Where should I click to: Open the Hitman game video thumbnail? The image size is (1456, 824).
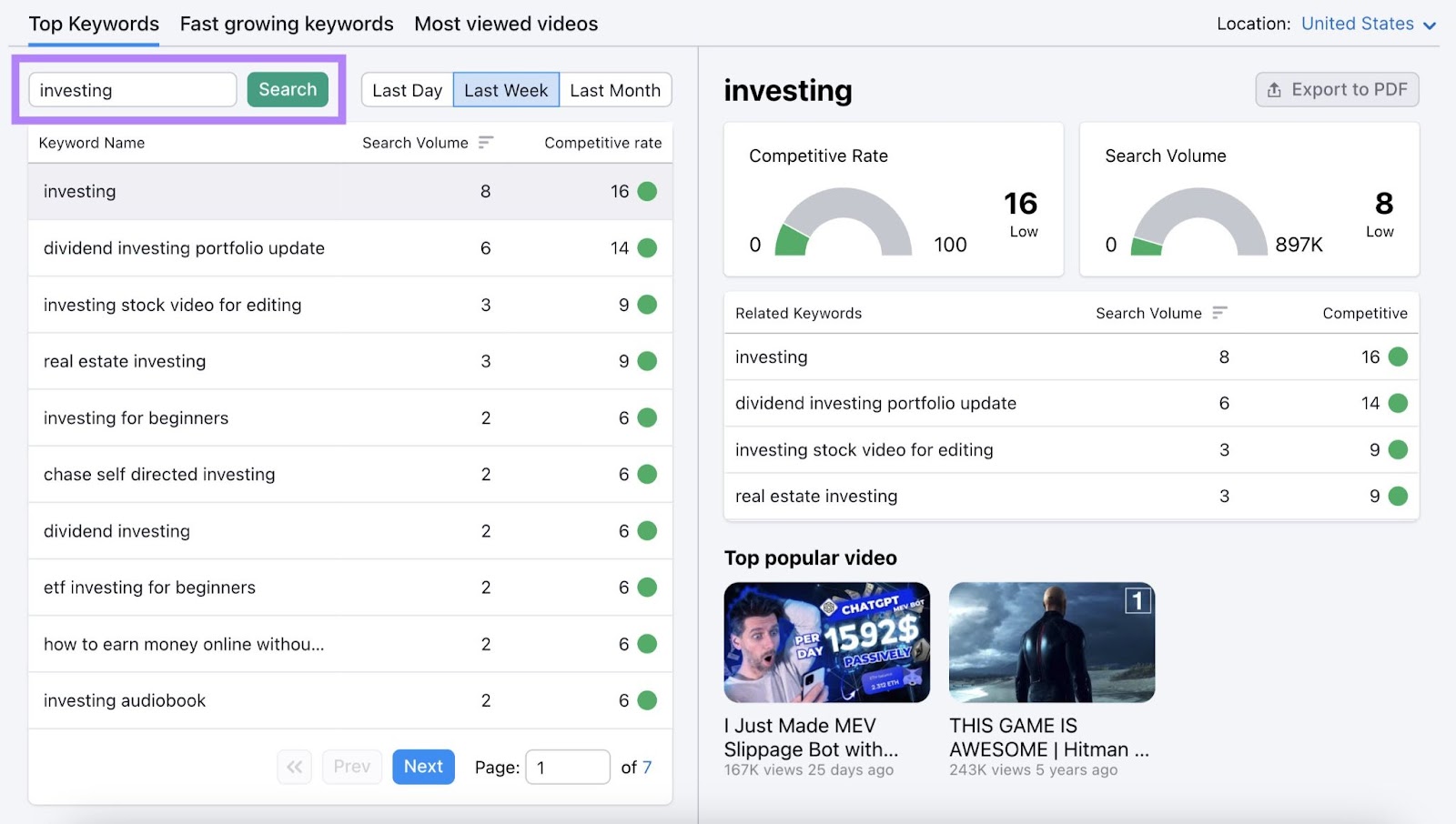[1051, 643]
